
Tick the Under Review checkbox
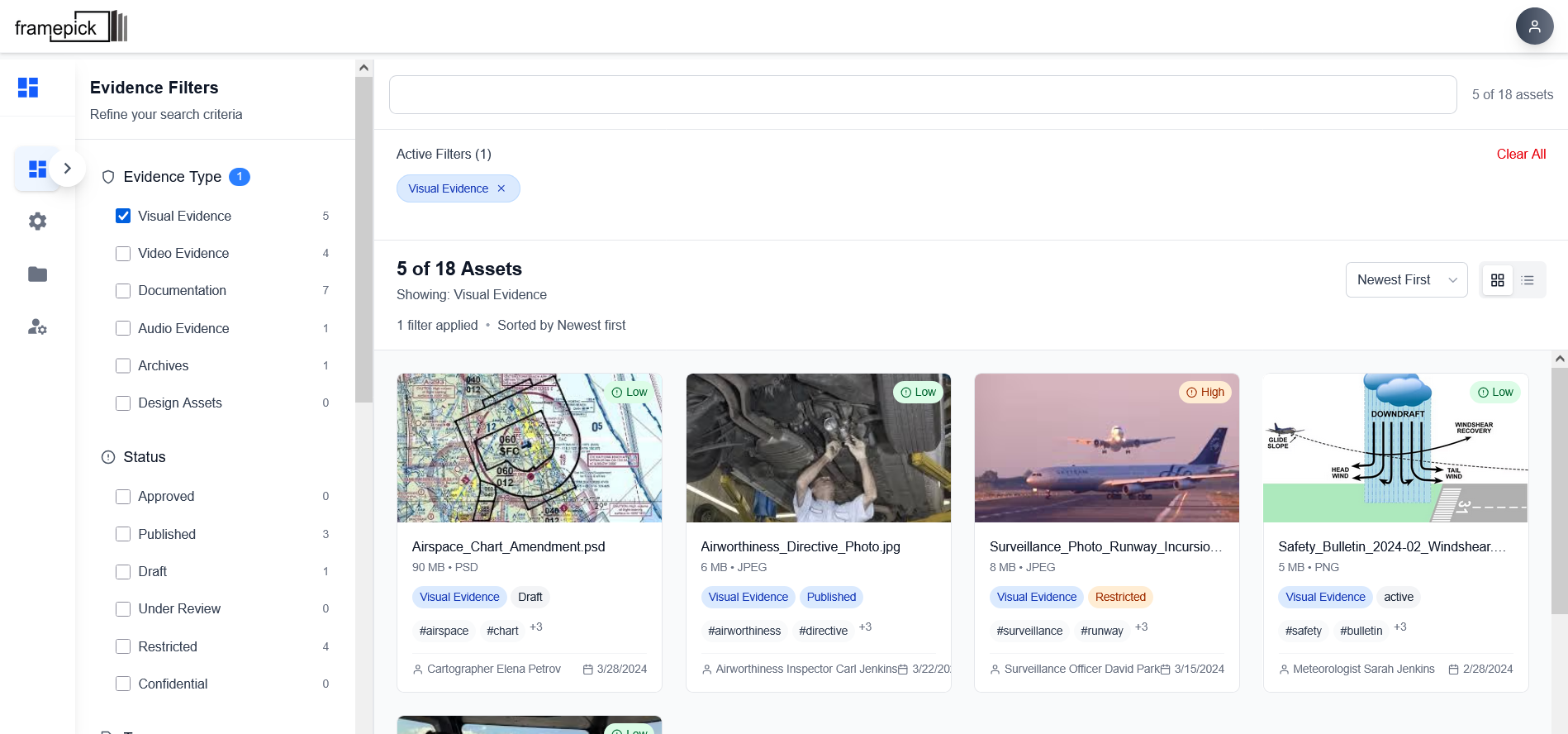[x=123, y=609]
